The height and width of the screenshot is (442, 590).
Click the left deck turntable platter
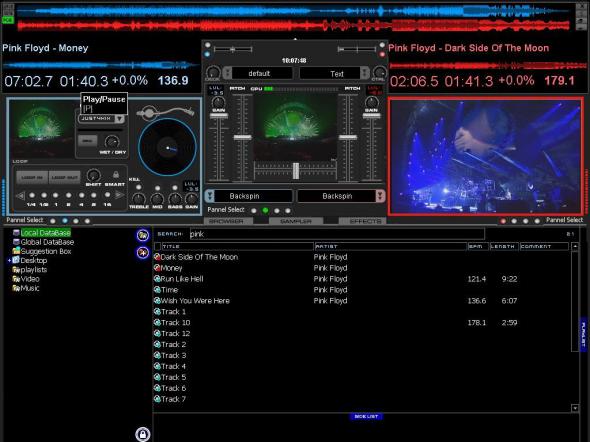pyautogui.click(x=167, y=147)
